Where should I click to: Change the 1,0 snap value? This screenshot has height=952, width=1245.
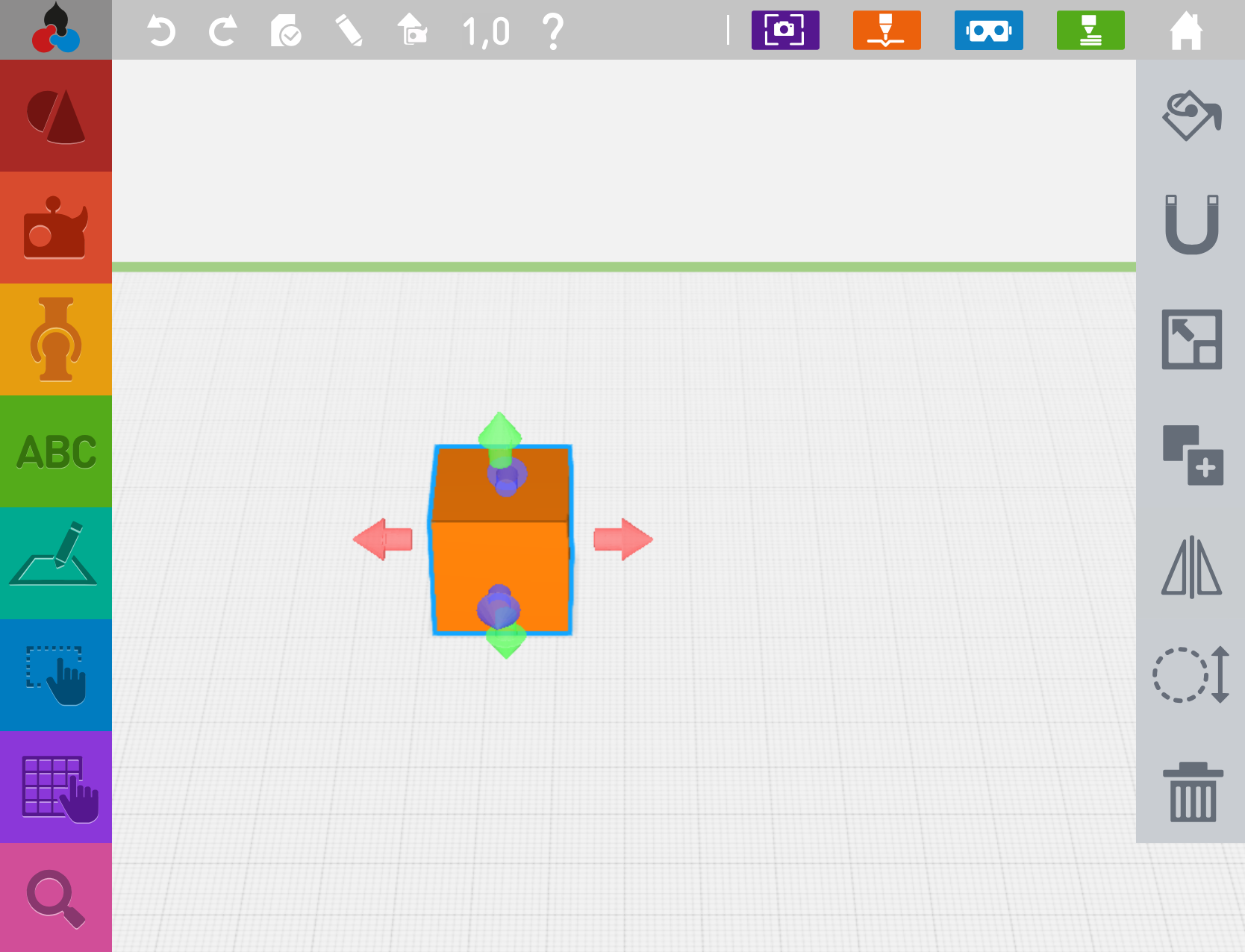point(486,32)
